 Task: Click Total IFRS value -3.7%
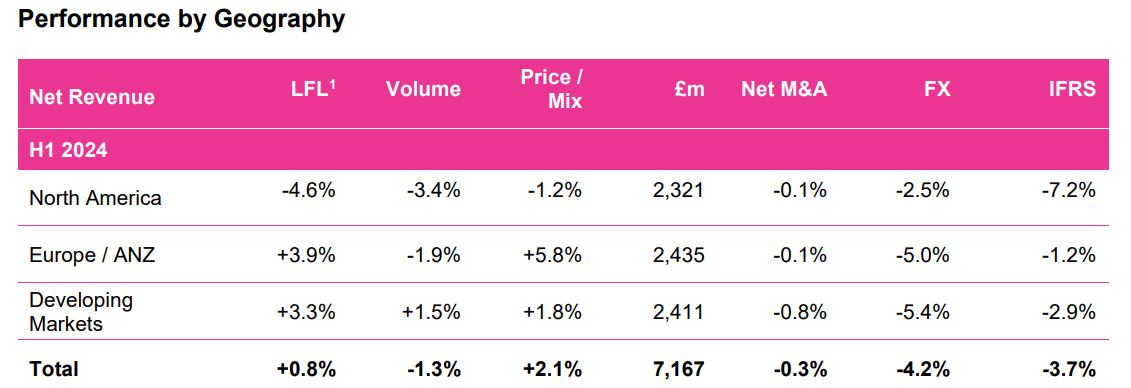tap(1069, 369)
